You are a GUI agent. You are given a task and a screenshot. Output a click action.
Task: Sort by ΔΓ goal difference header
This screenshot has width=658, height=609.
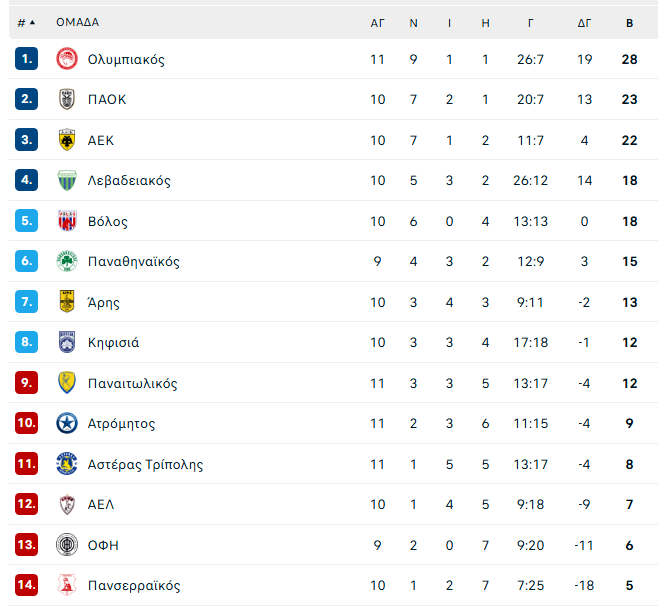click(585, 22)
